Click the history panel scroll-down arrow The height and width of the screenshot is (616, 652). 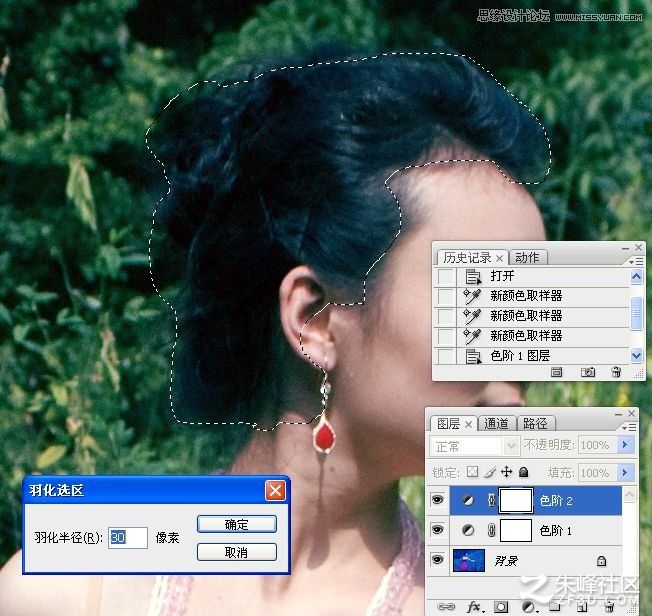(637, 356)
